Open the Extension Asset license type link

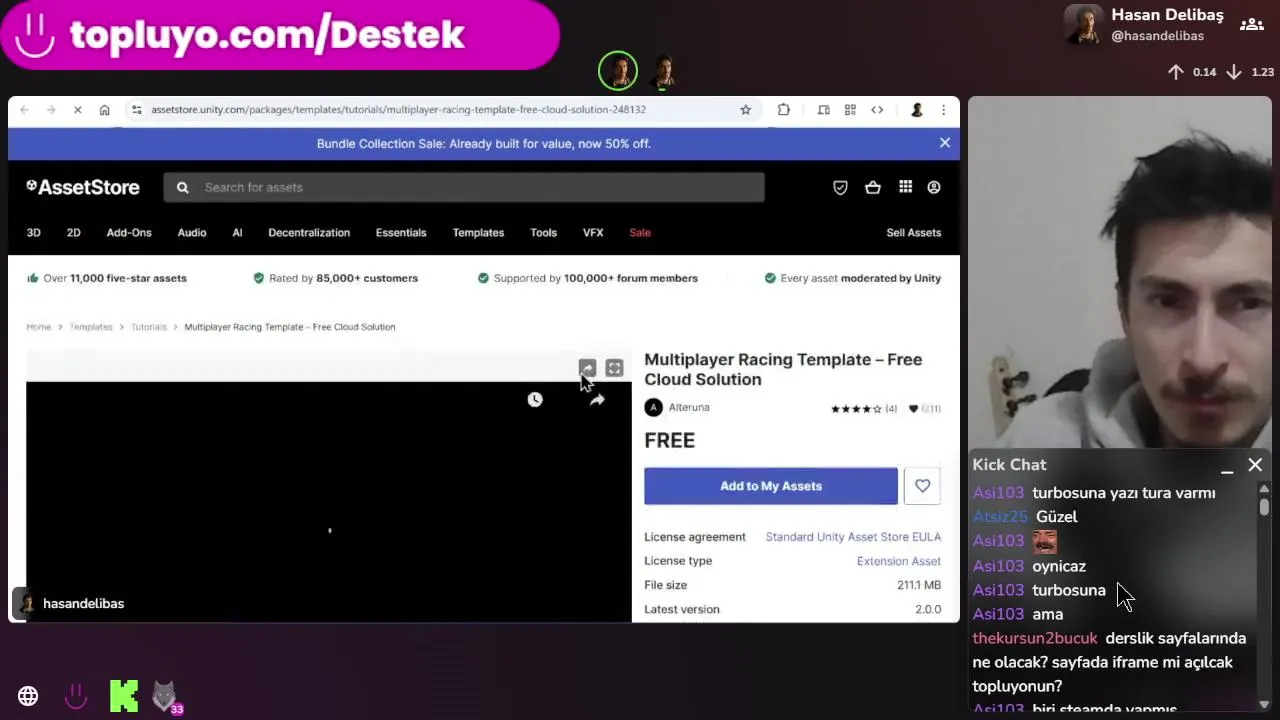tap(899, 561)
